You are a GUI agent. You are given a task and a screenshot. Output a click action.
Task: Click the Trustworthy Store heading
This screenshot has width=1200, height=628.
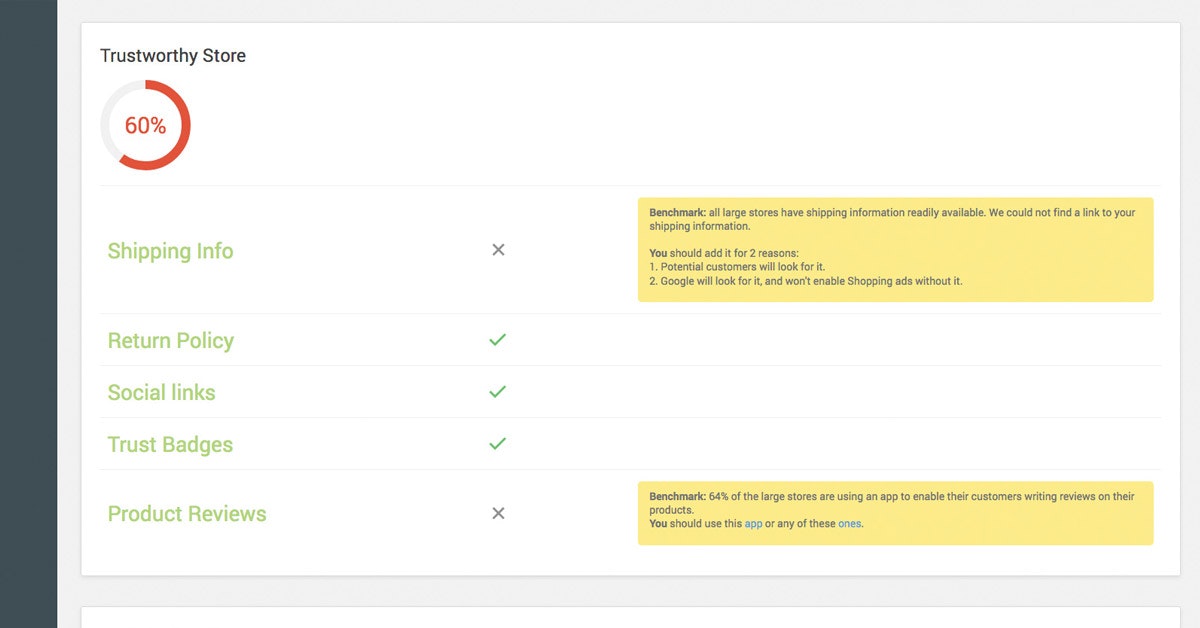point(173,56)
